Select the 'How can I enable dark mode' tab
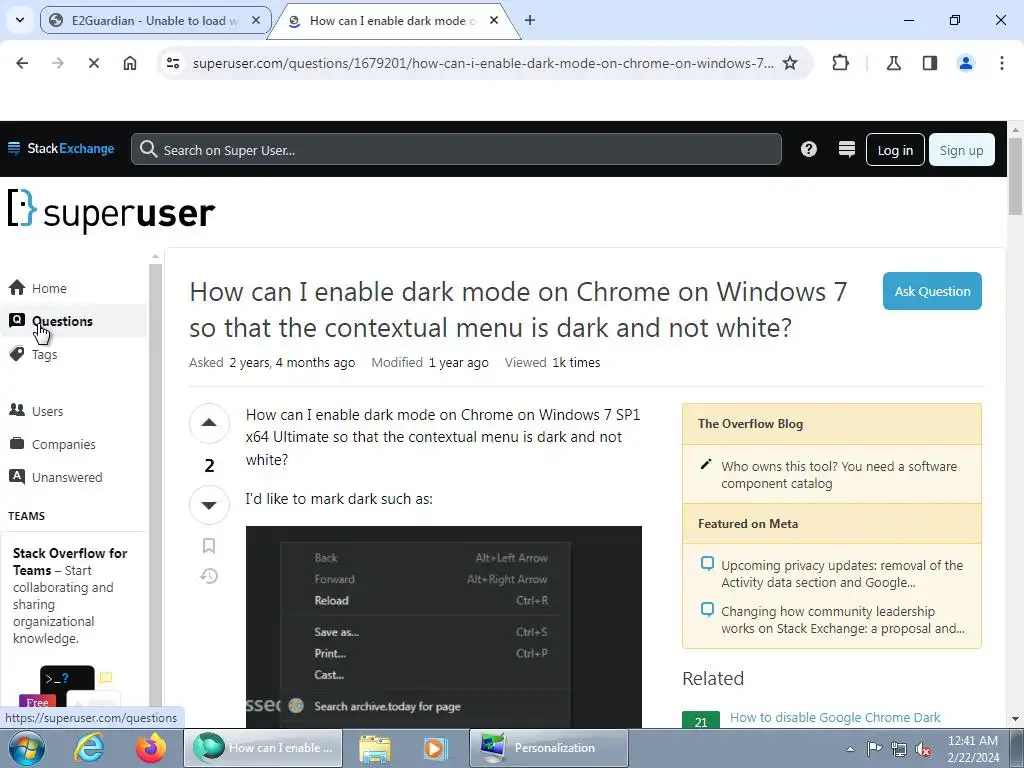 pyautogui.click(x=394, y=20)
